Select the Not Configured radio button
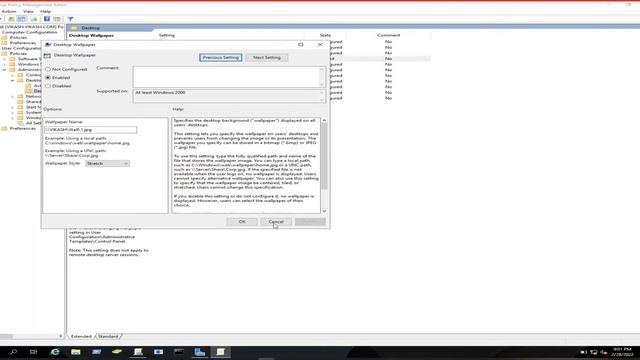Image resolution: width=640 pixels, height=360 pixels. pyautogui.click(x=48, y=69)
